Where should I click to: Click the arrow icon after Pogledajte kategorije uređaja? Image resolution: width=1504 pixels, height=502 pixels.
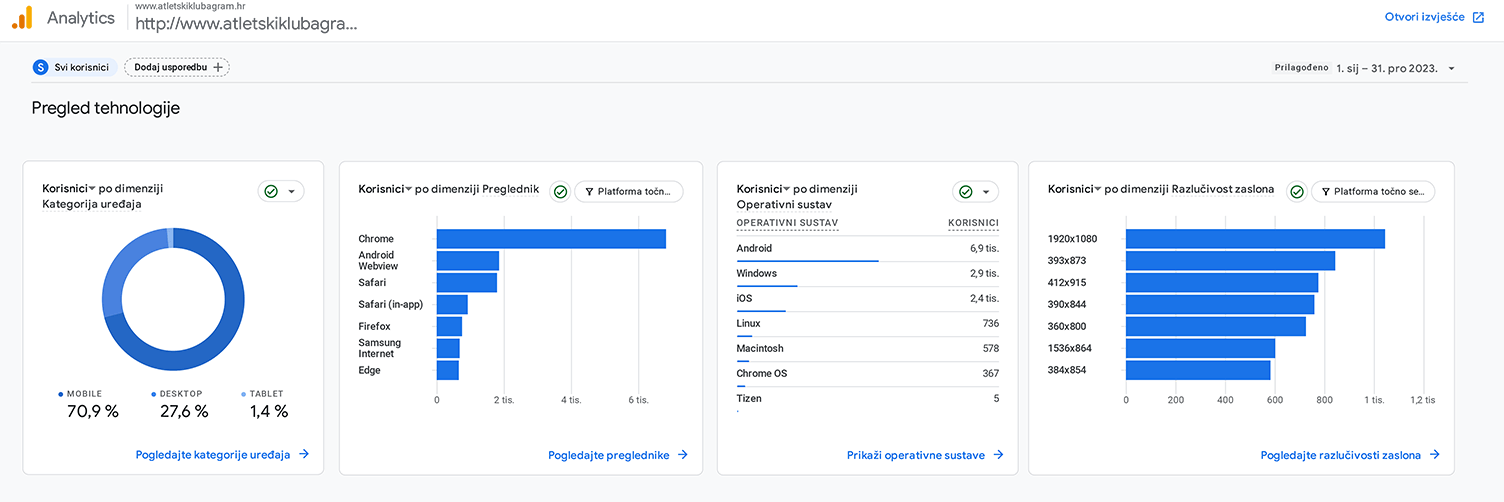pos(304,454)
